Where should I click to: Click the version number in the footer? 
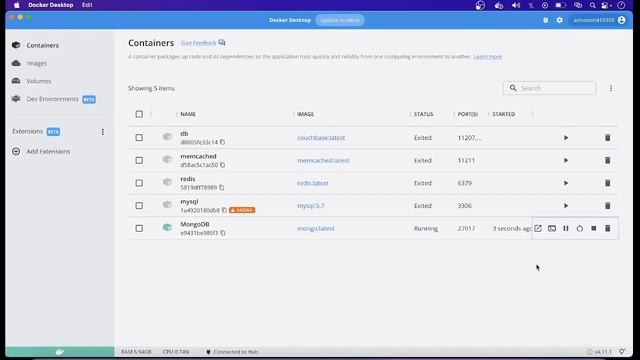point(602,352)
